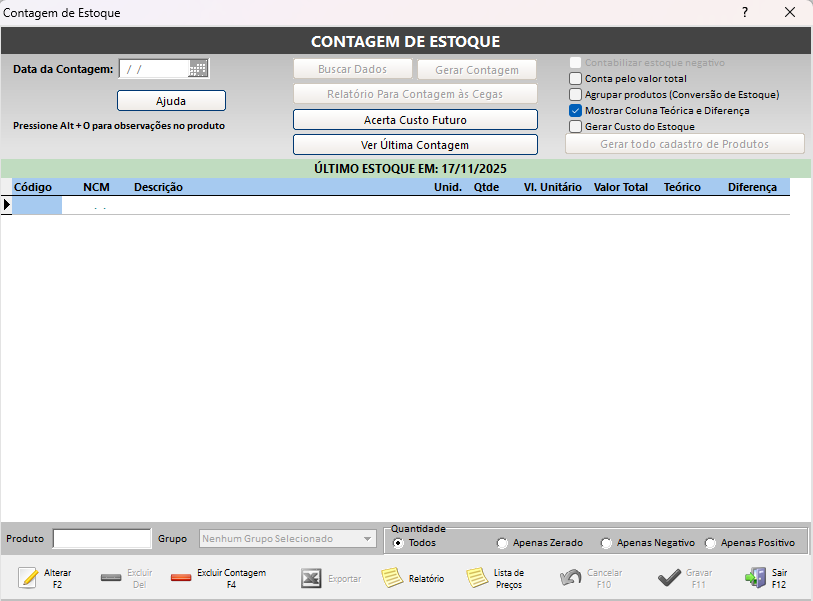The height and width of the screenshot is (601, 813).
Task: Open the calendar picker beside the date field
Action: tap(198, 69)
